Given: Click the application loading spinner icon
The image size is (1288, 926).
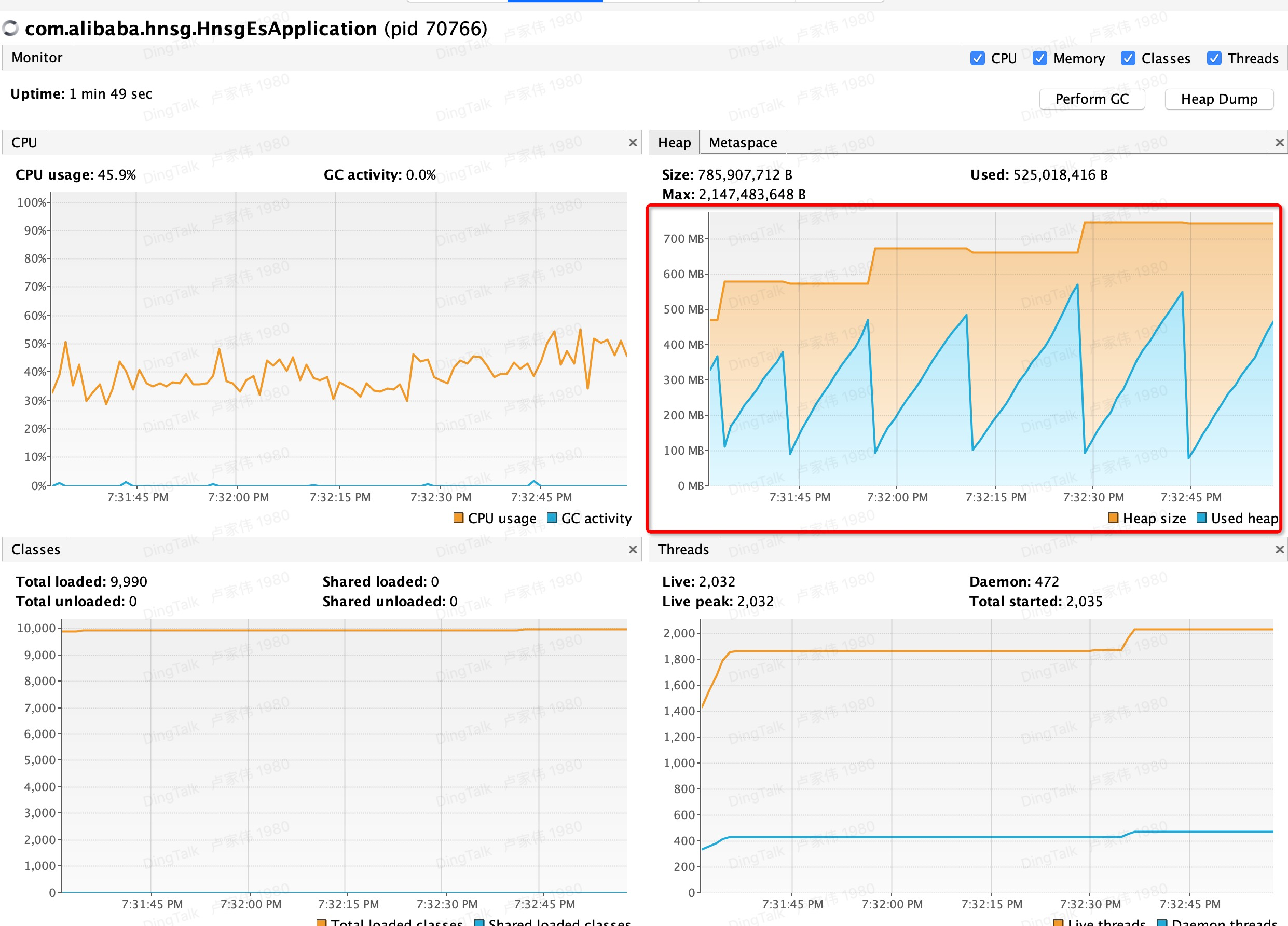Looking at the screenshot, I should click(10, 28).
